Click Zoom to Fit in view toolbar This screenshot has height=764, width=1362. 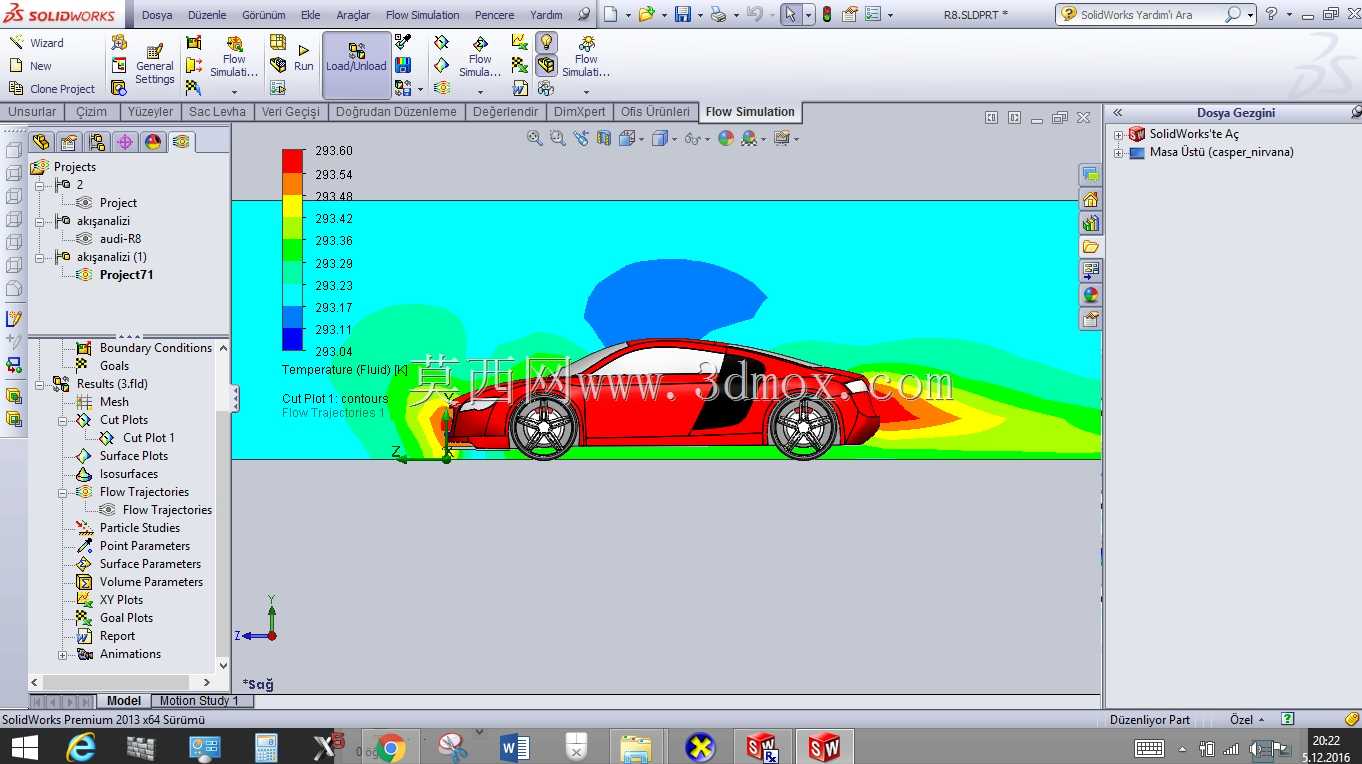(535, 138)
